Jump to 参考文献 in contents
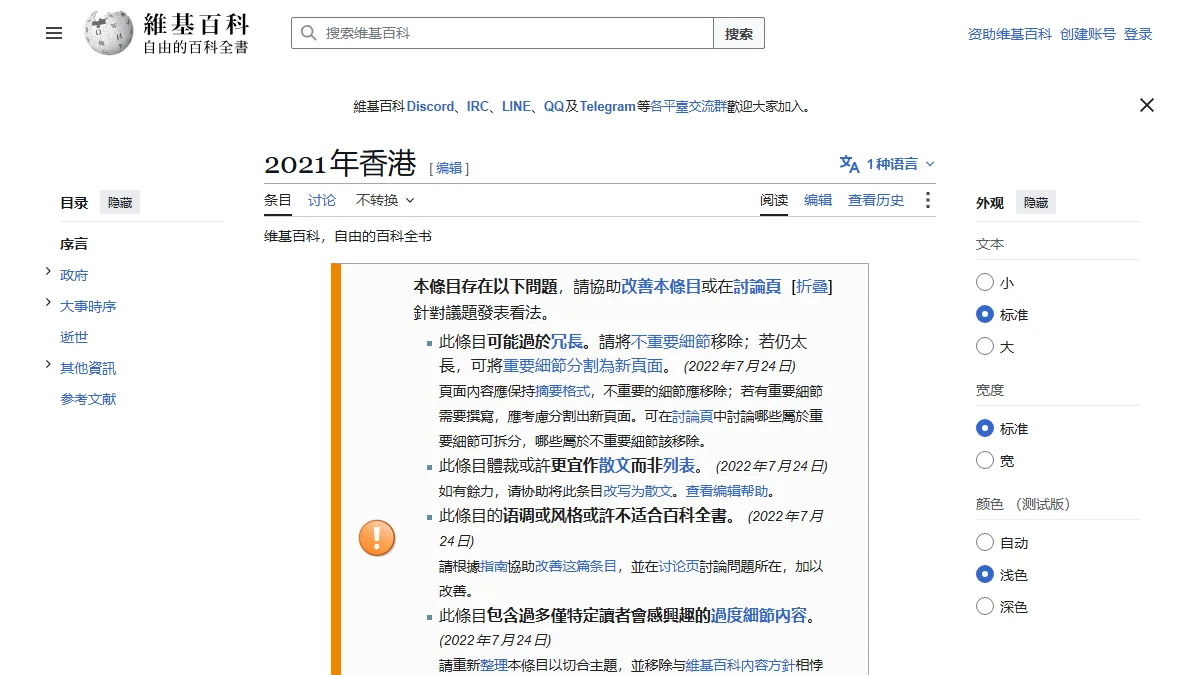 click(88, 399)
